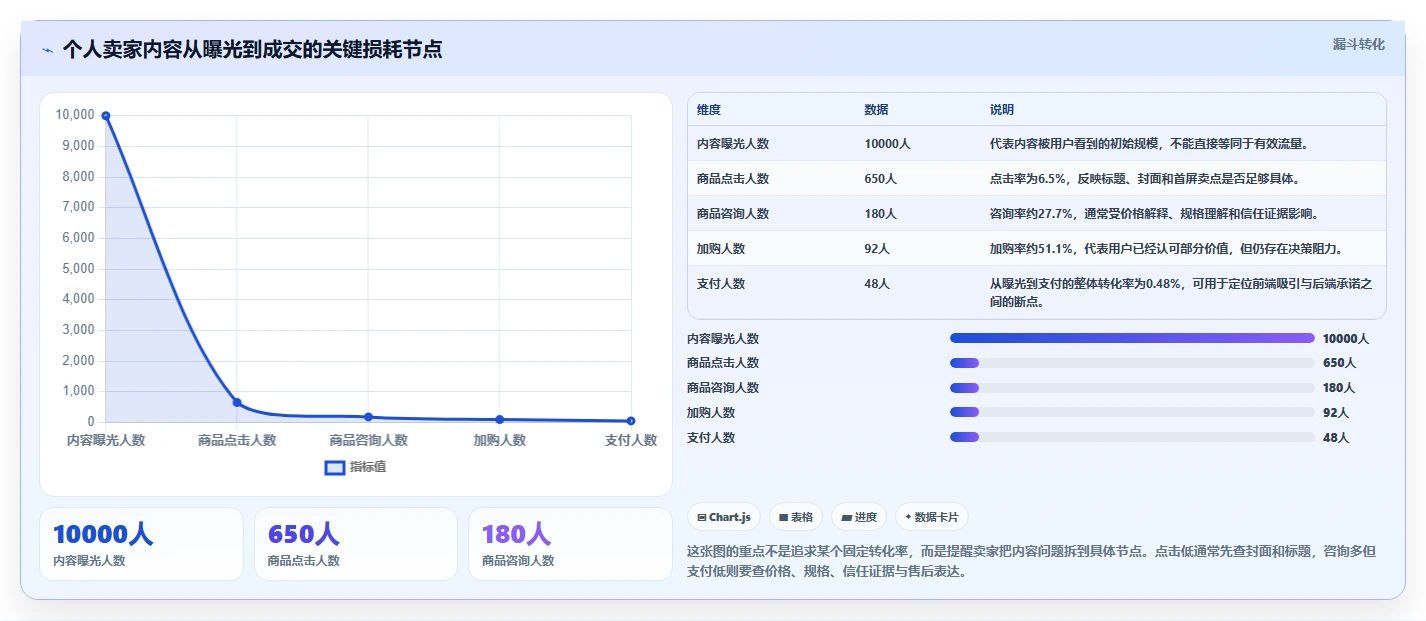Click the 48人 value beside progress bar
Image resolution: width=1426 pixels, height=621 pixels.
[1335, 437]
